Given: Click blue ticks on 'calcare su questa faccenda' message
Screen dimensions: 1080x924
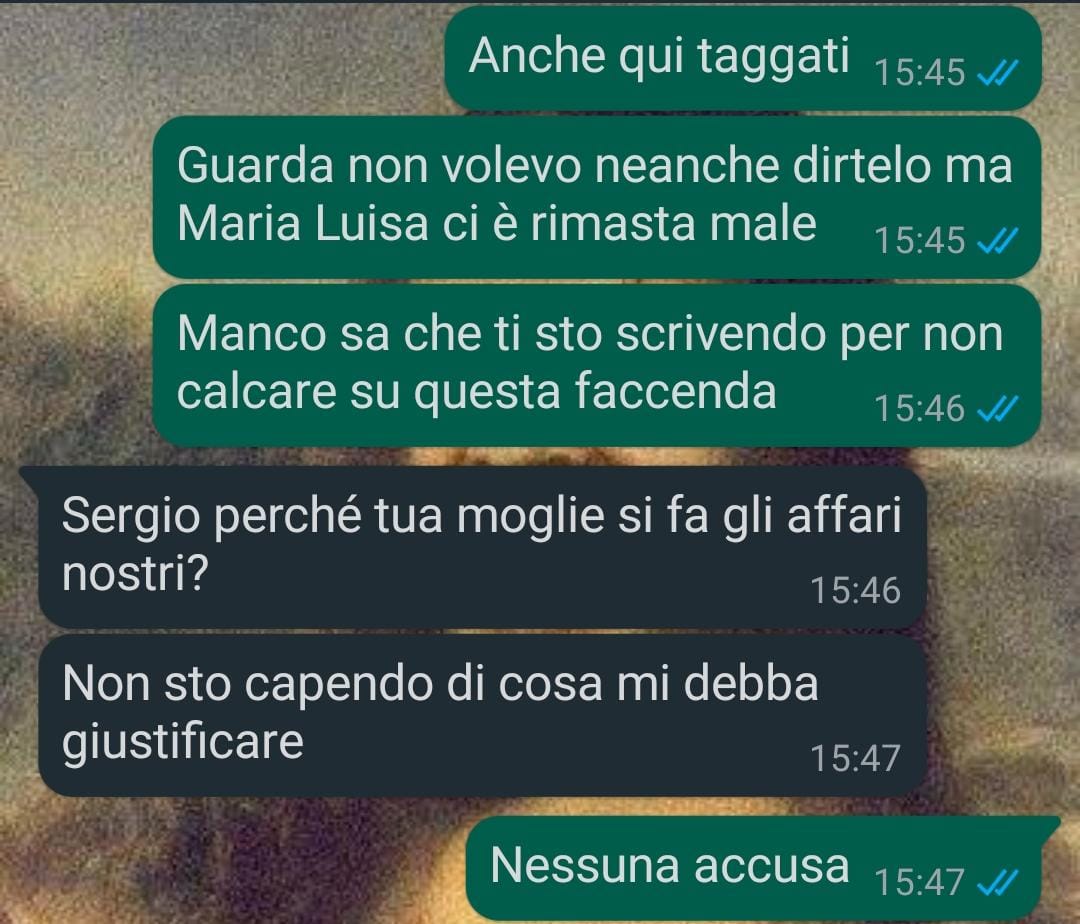Looking at the screenshot, I should (x=998, y=410).
